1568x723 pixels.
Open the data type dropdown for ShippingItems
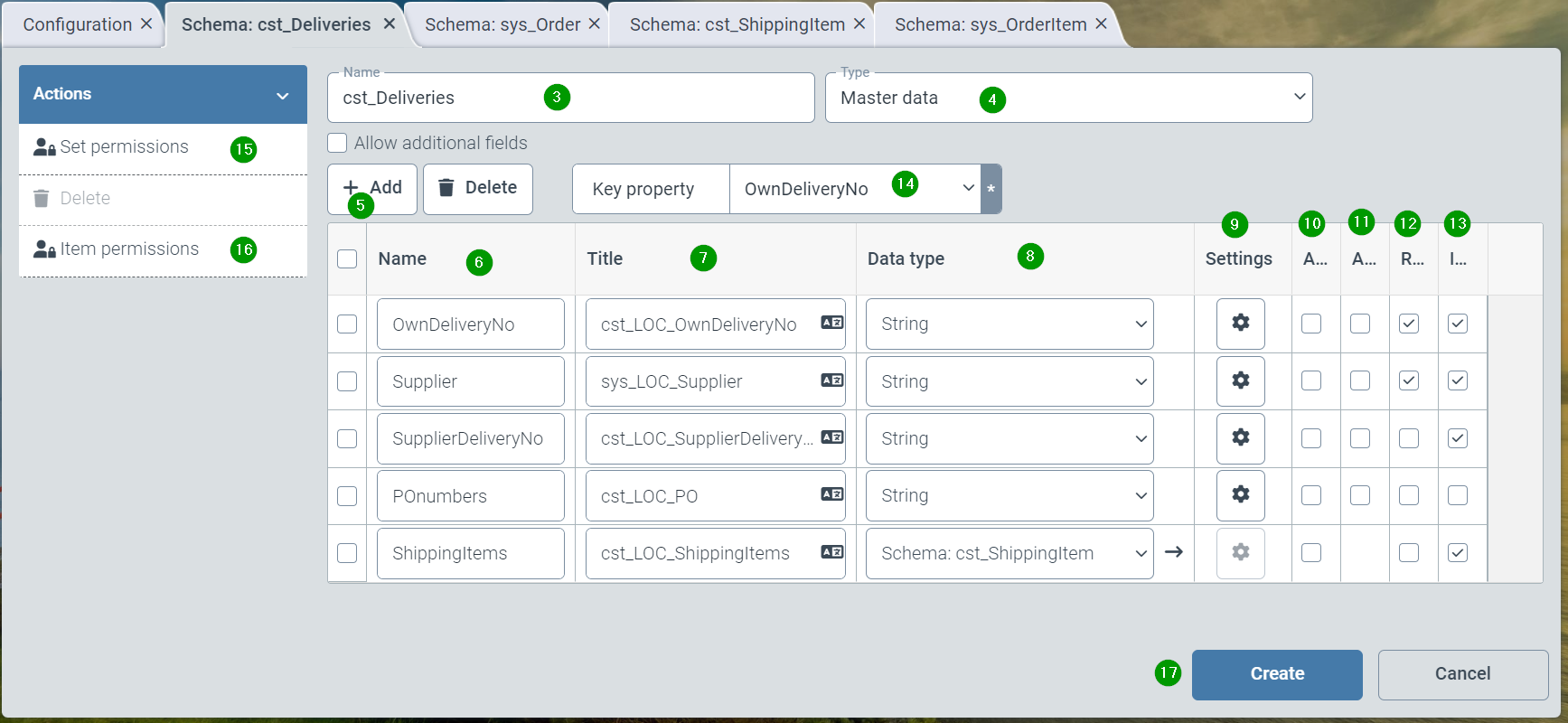pos(1009,553)
